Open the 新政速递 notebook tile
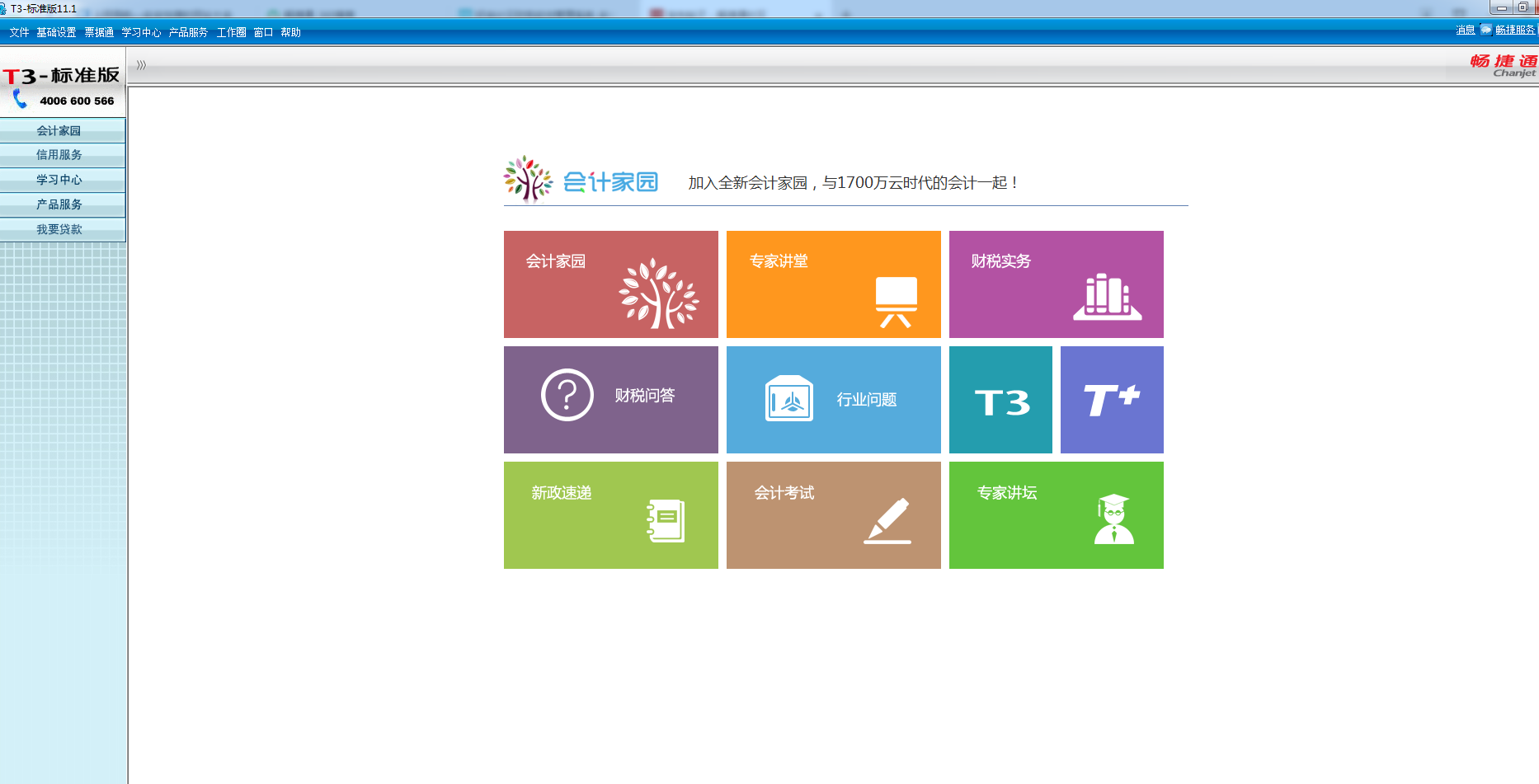The image size is (1539, 784). point(610,515)
